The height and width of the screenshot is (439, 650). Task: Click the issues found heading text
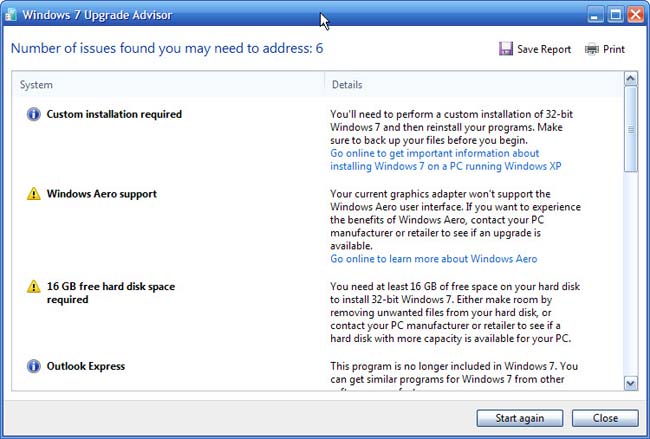click(x=167, y=49)
